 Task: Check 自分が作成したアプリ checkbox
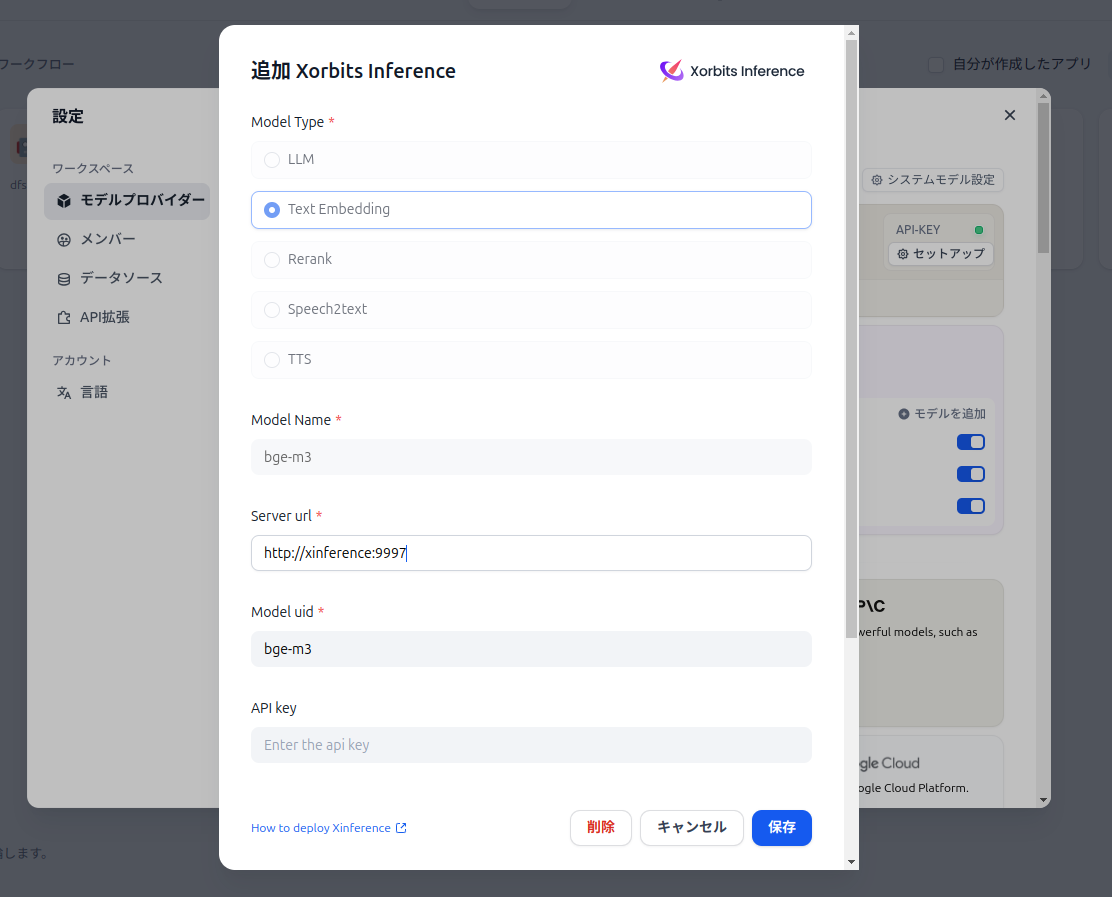tap(936, 65)
